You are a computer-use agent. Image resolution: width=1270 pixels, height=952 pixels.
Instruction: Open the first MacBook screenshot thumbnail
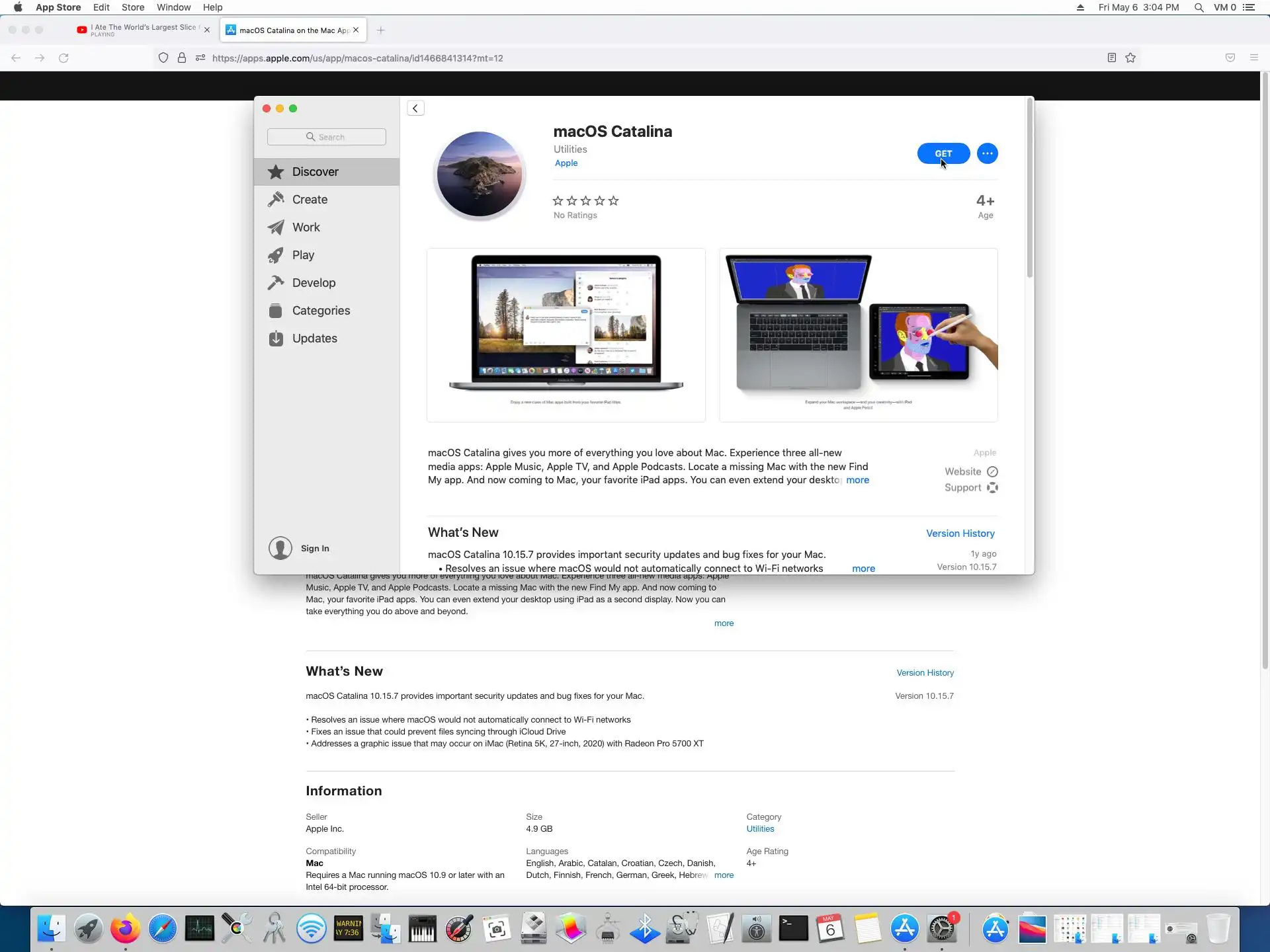tap(566, 335)
